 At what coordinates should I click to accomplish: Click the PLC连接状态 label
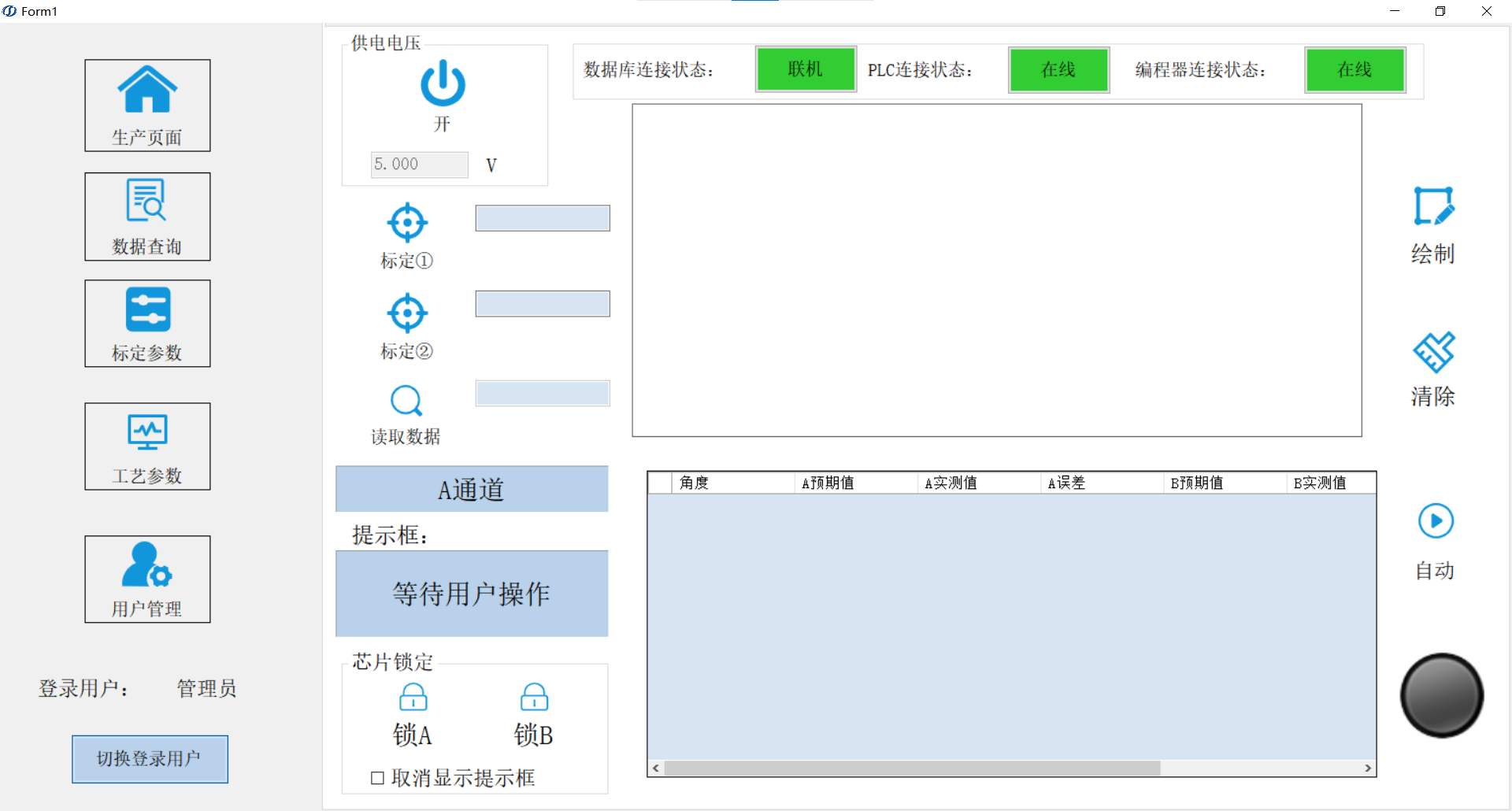[x=920, y=70]
